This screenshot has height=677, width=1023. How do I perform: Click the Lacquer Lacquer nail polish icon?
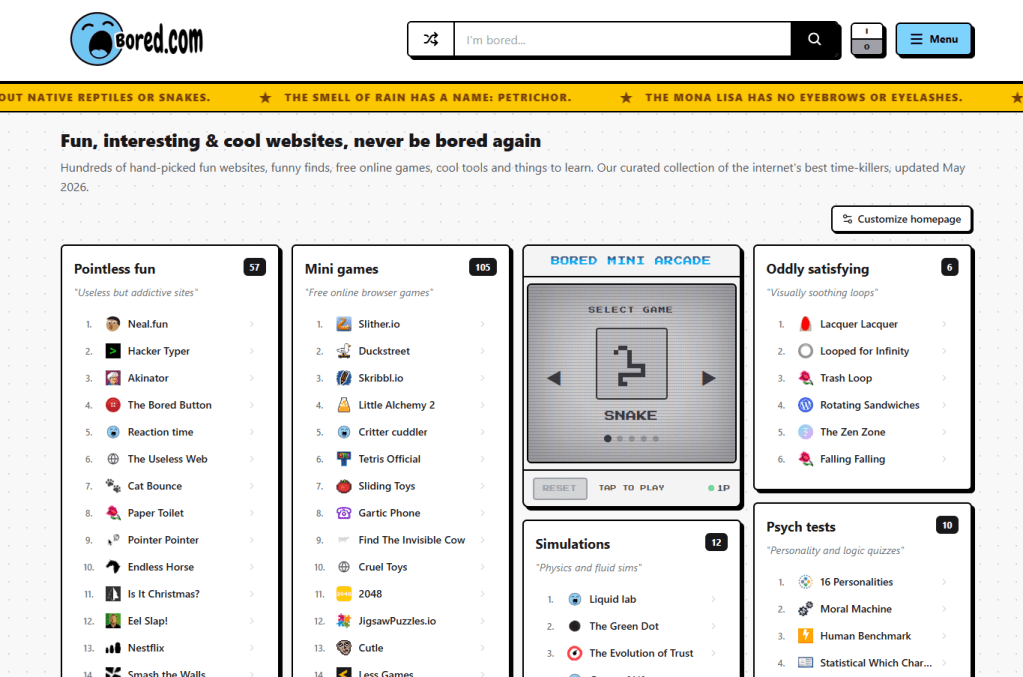pos(806,323)
